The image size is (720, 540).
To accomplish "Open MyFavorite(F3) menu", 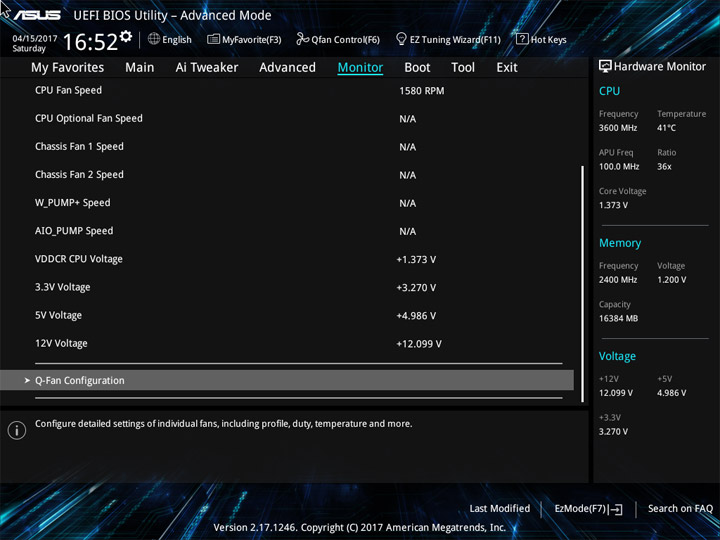I will point(252,40).
